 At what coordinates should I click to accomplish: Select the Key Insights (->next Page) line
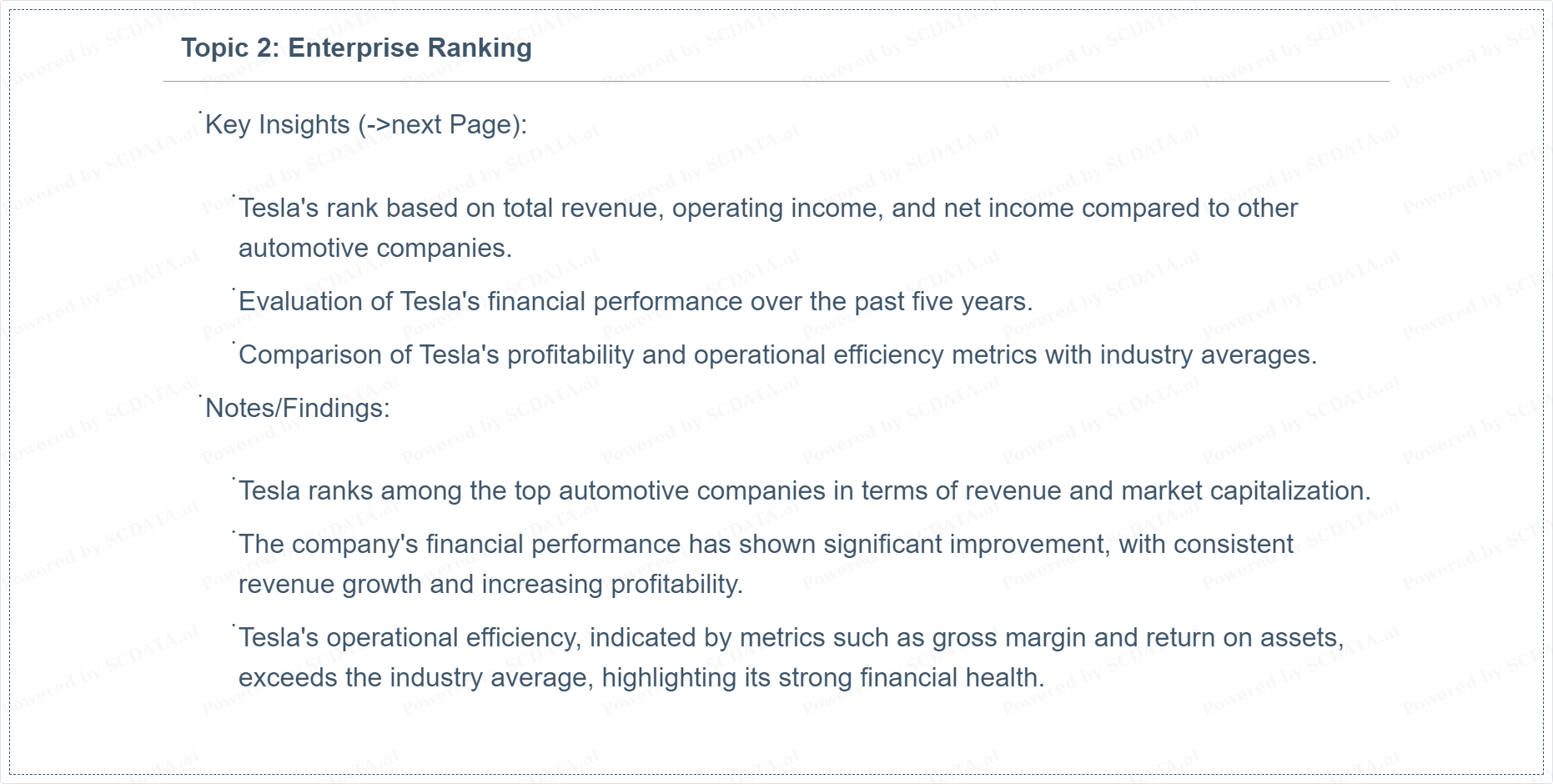coord(366,124)
